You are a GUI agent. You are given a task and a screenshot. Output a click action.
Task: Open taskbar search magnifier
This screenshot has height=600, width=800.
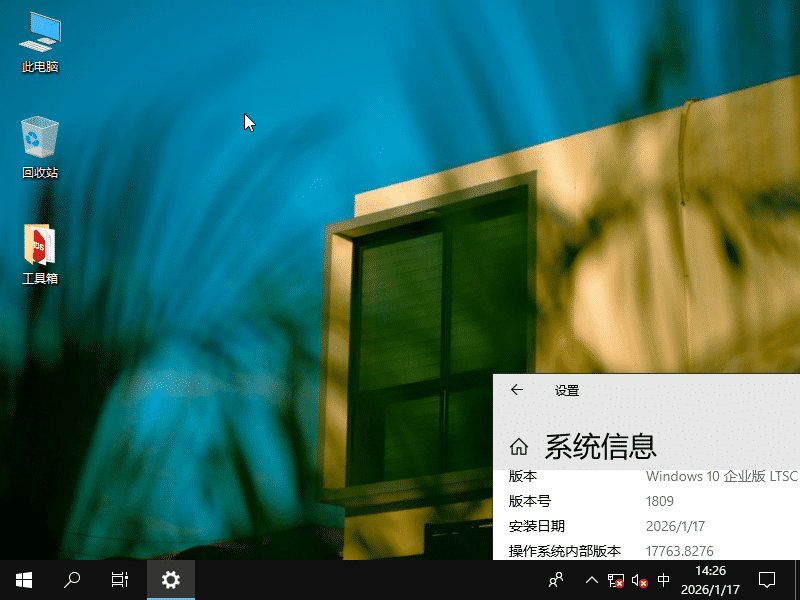click(72, 579)
